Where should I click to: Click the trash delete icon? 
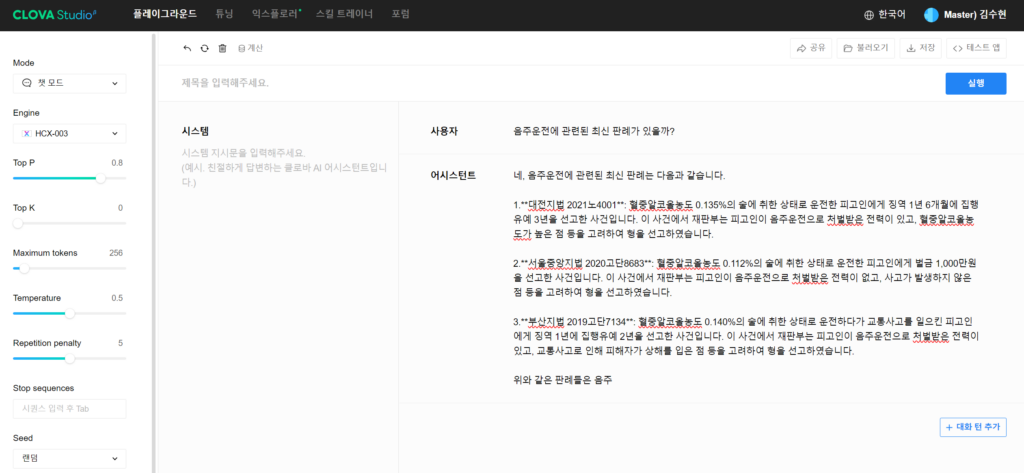223,48
